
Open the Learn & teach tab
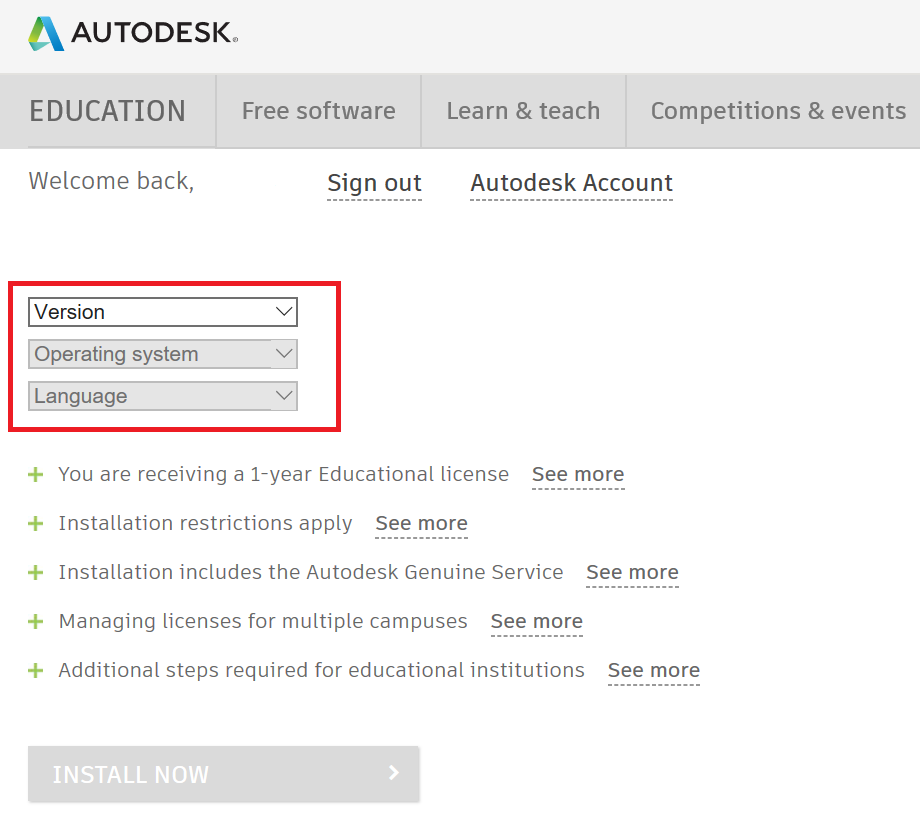pos(523,111)
